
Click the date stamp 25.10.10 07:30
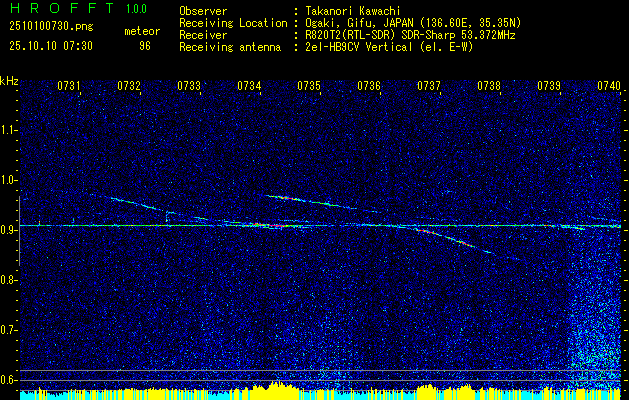point(51,46)
